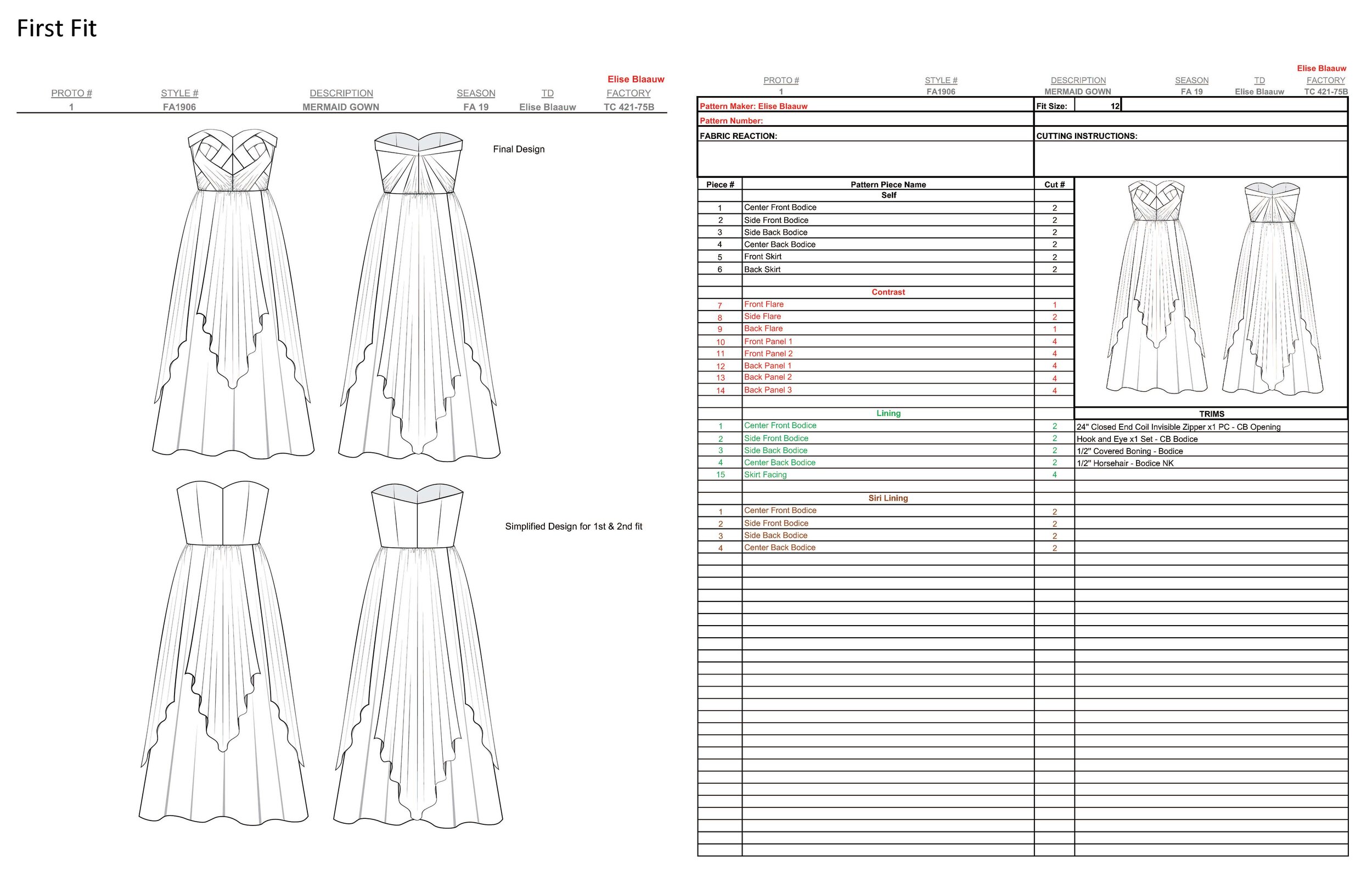
Task: Select the red Front Flare row
Action: [763, 305]
